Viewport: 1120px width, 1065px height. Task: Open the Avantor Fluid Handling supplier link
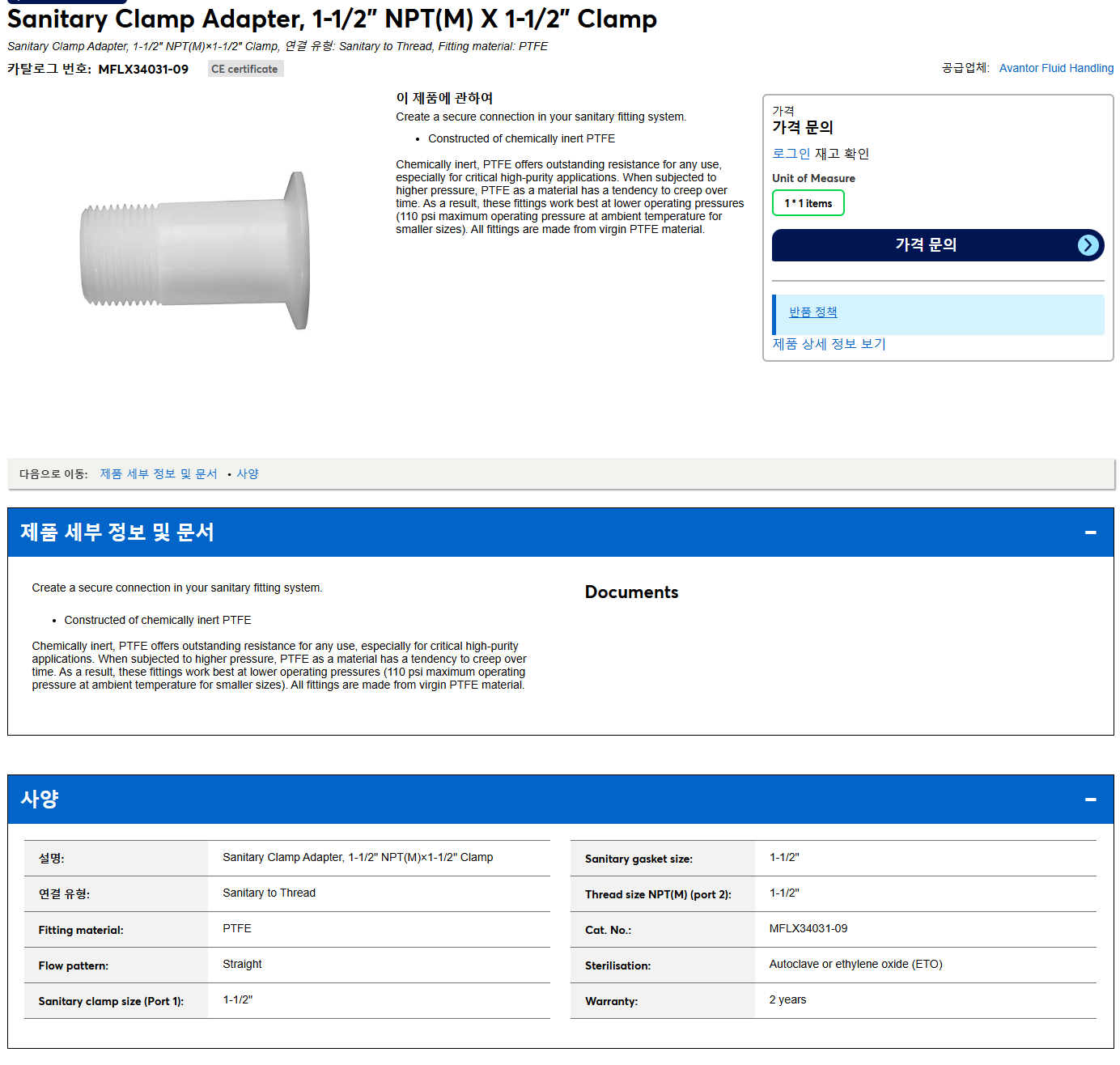pyautogui.click(x=1056, y=68)
